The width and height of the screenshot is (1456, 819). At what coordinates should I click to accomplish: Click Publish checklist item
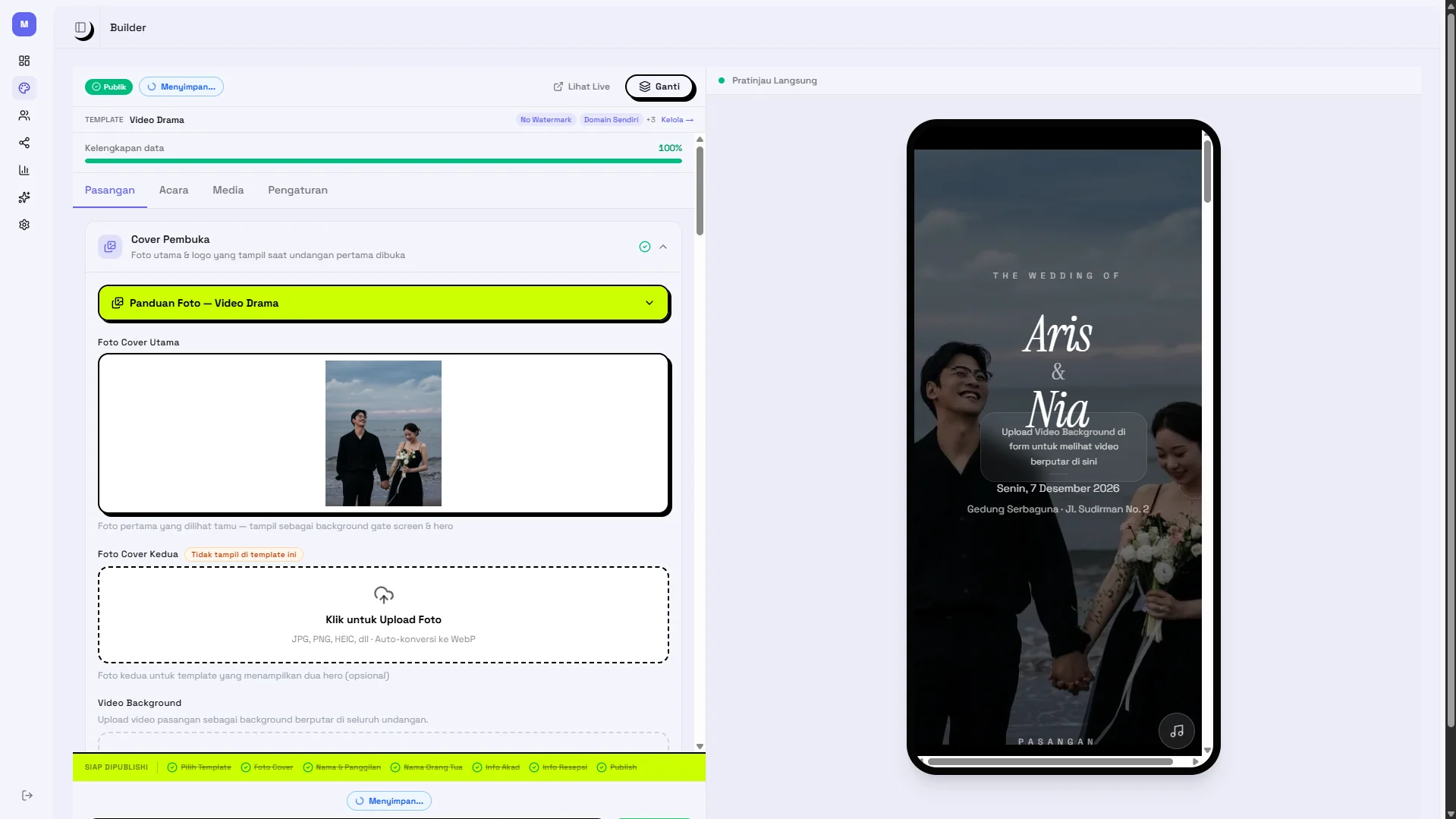coord(617,767)
